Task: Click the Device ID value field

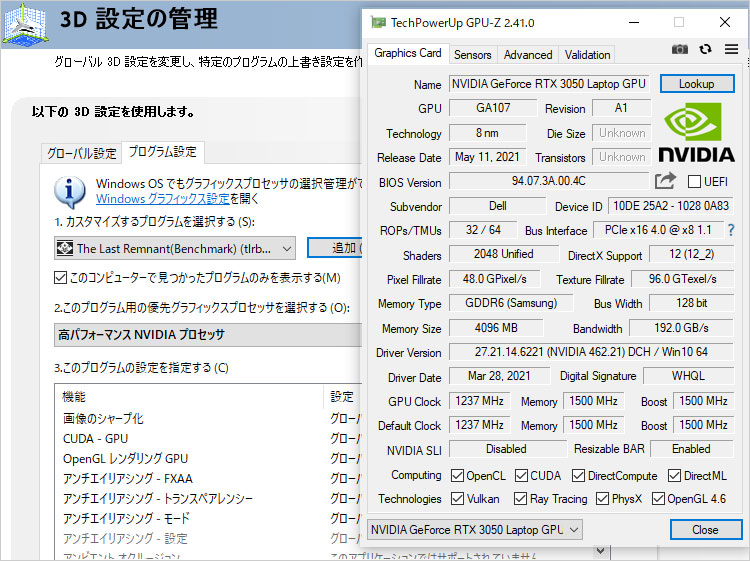Action: pos(671,206)
